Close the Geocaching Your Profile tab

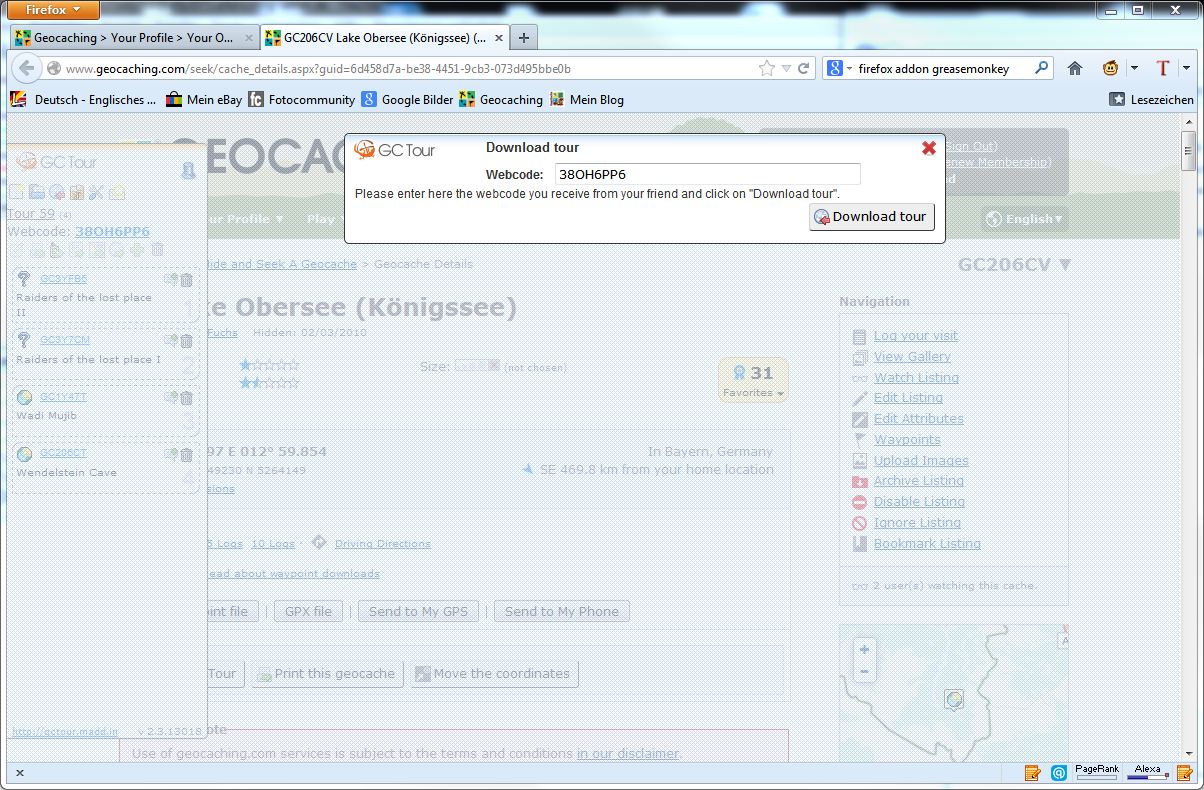247,38
